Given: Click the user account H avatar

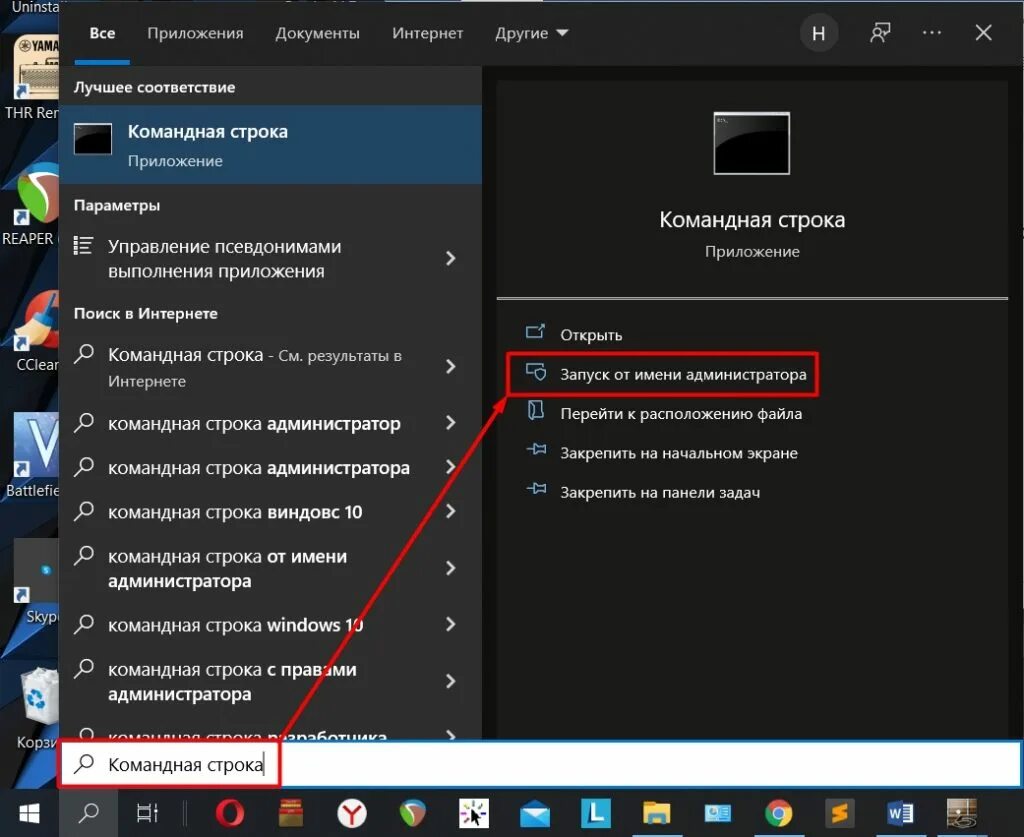Looking at the screenshot, I should click(x=819, y=33).
